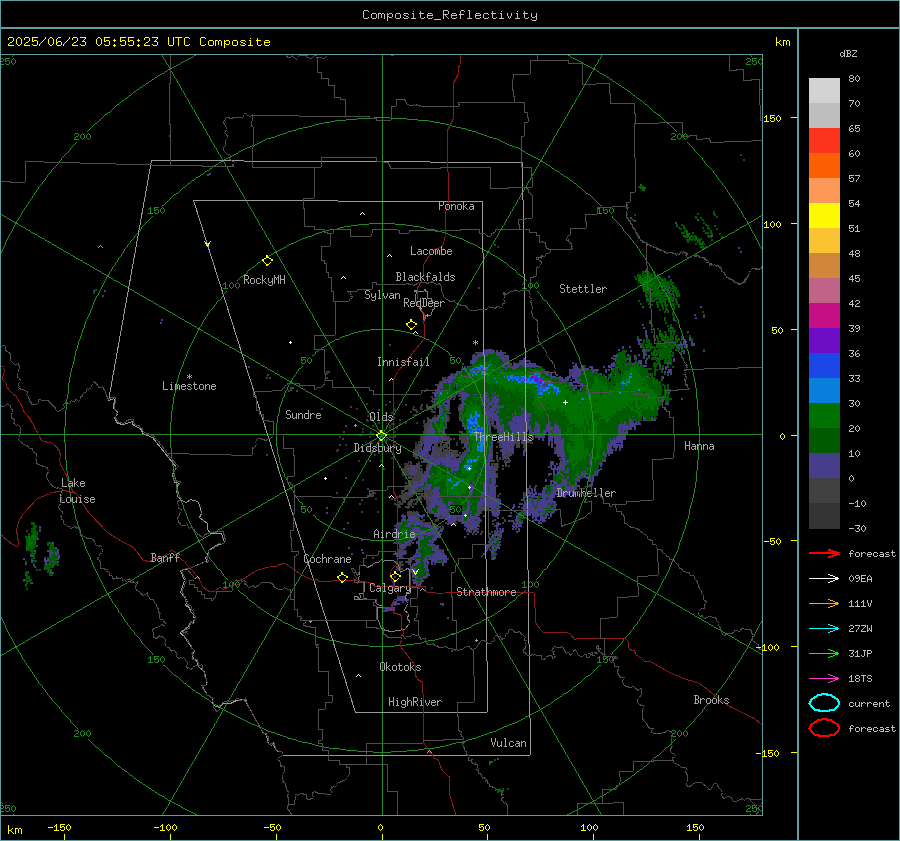Click the Okotoks city label
Viewport: 900px width, 841px height.
(400, 667)
